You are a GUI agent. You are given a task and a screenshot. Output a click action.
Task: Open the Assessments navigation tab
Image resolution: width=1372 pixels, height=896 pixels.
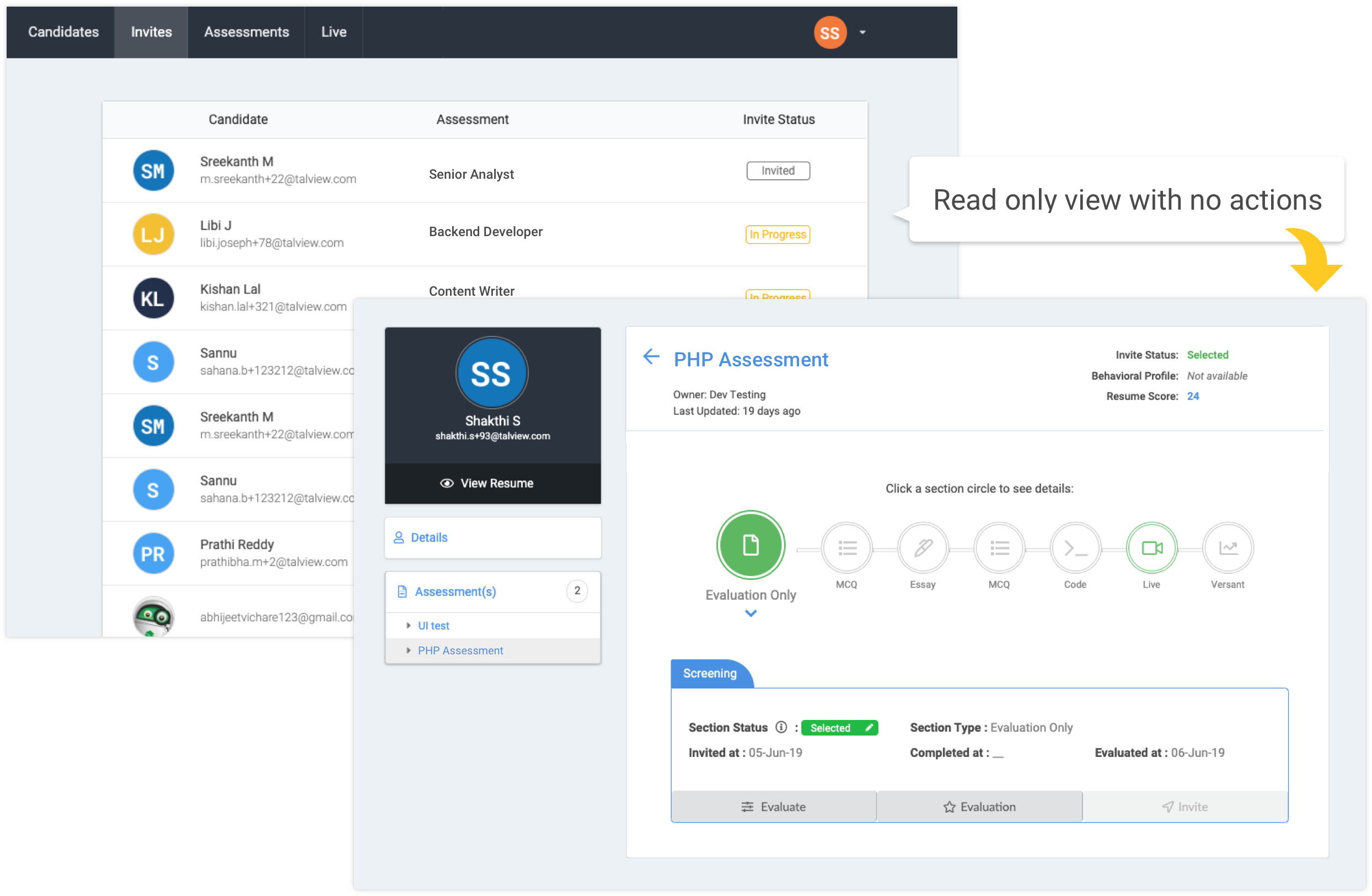(x=246, y=31)
